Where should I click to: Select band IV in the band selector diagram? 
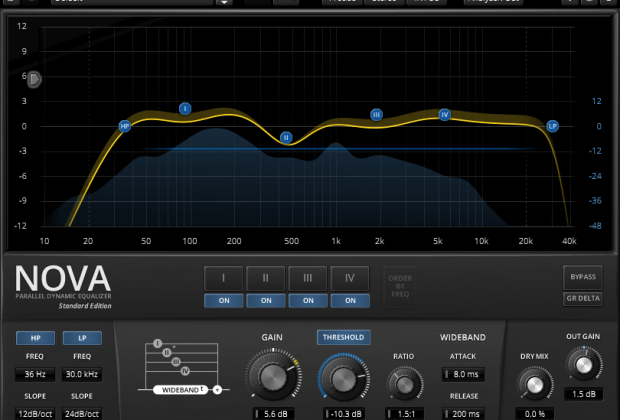tap(185, 371)
